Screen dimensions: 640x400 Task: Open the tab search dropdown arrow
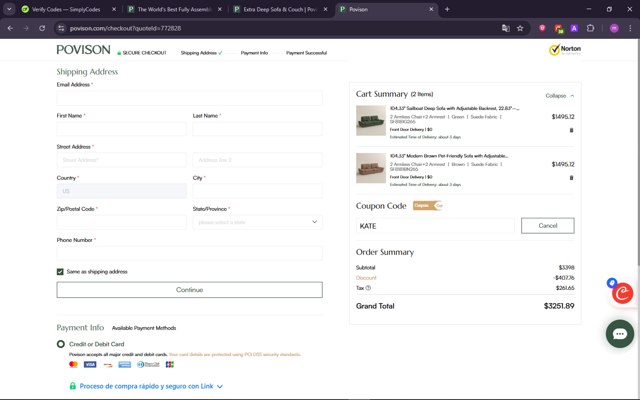tap(9, 9)
